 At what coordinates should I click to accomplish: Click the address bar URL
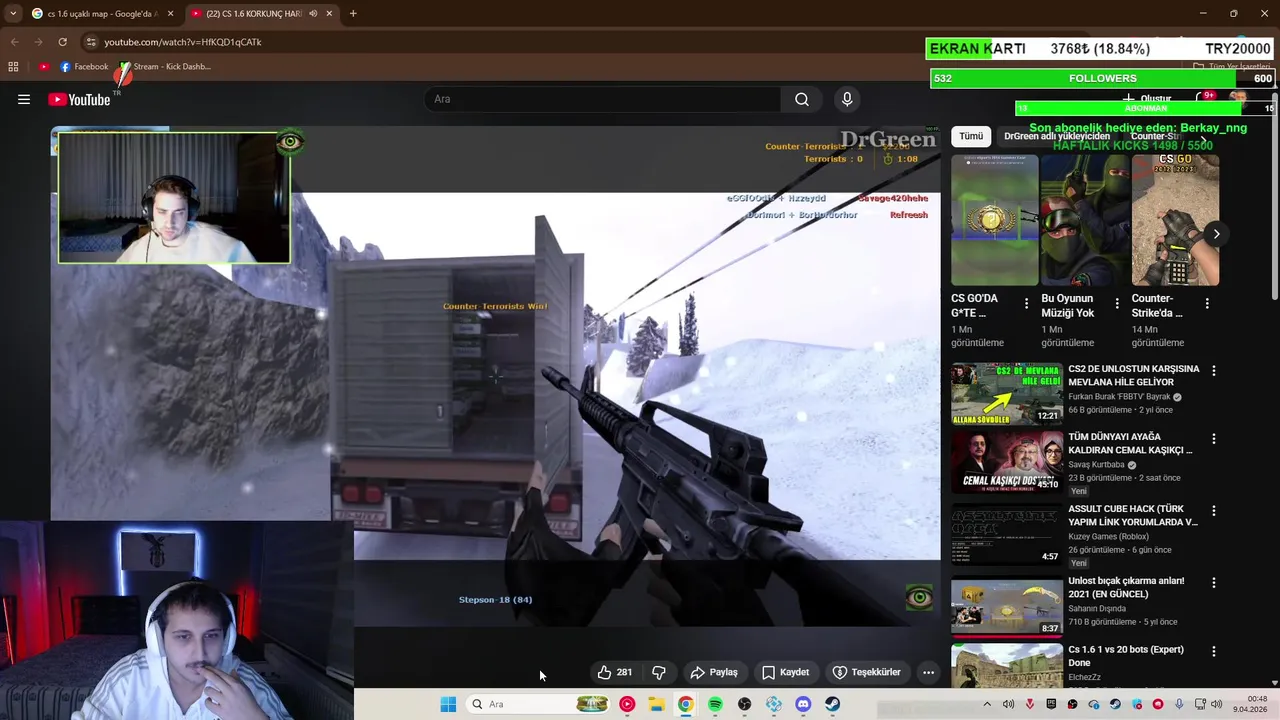(183, 42)
